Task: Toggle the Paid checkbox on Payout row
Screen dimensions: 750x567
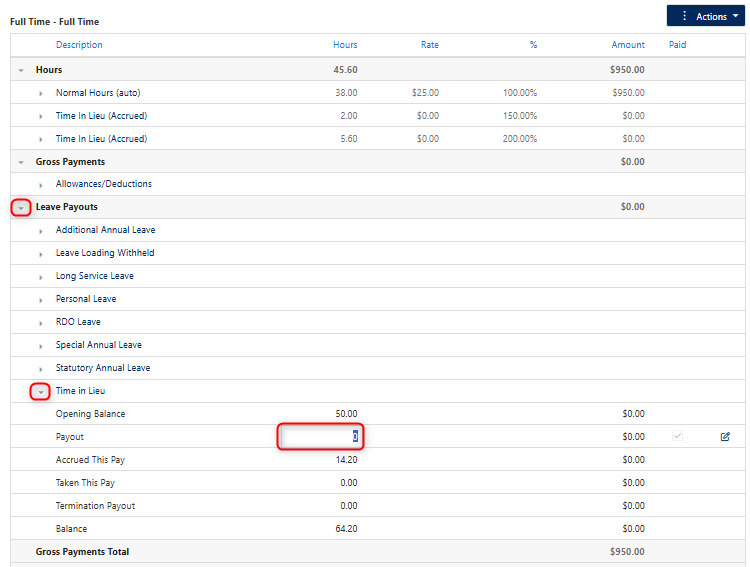Action: point(677,436)
